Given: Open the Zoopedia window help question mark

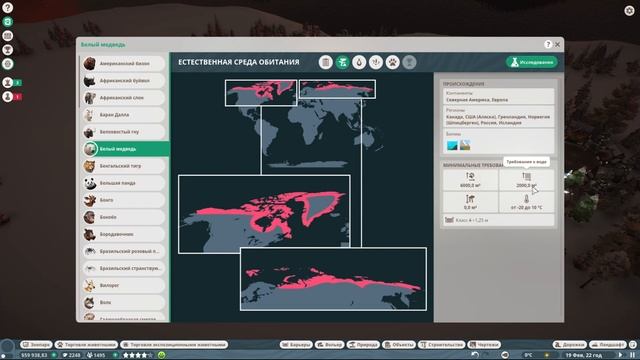Looking at the screenshot, I should 548,44.
